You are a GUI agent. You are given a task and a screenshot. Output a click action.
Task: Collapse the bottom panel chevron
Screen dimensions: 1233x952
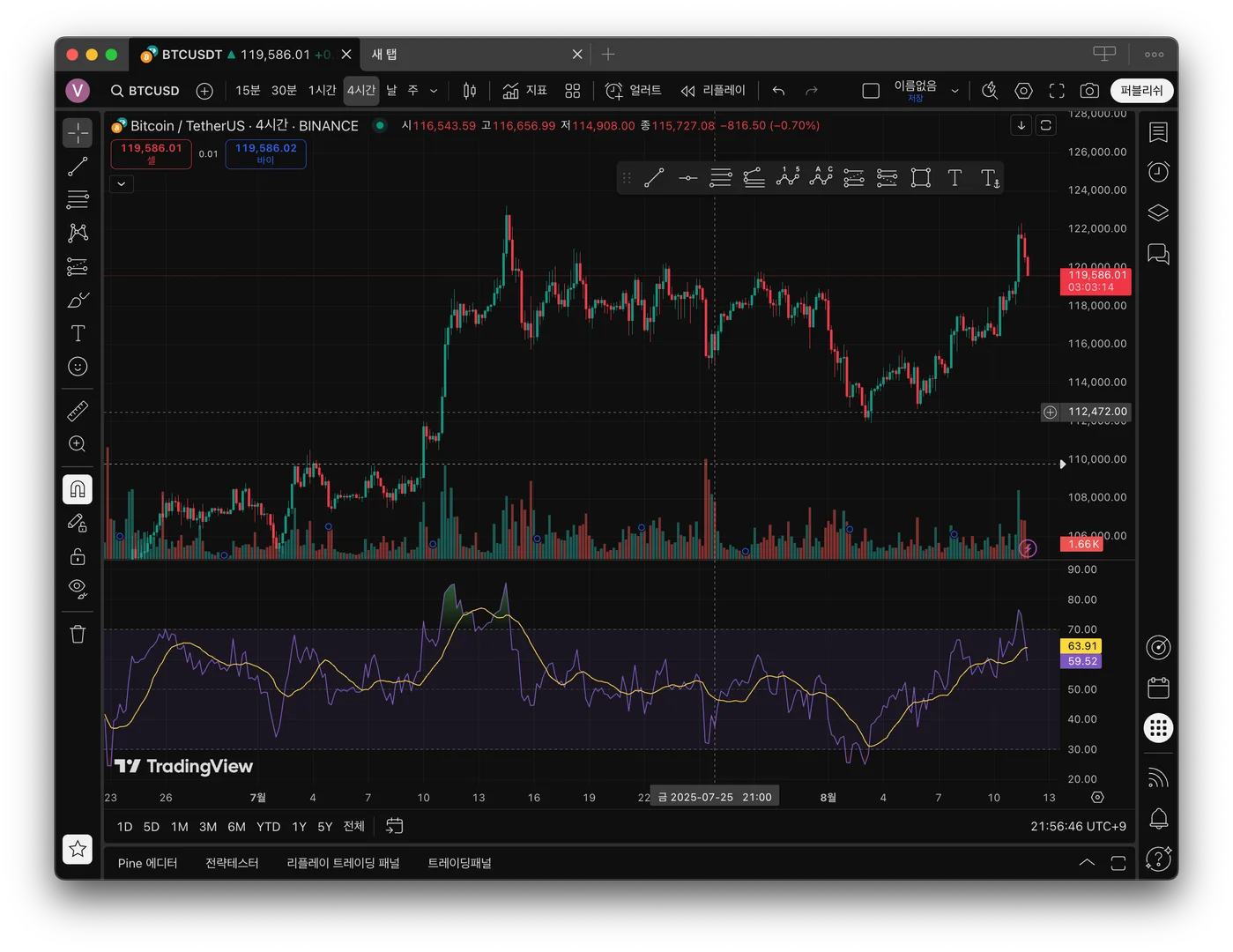(x=1088, y=863)
